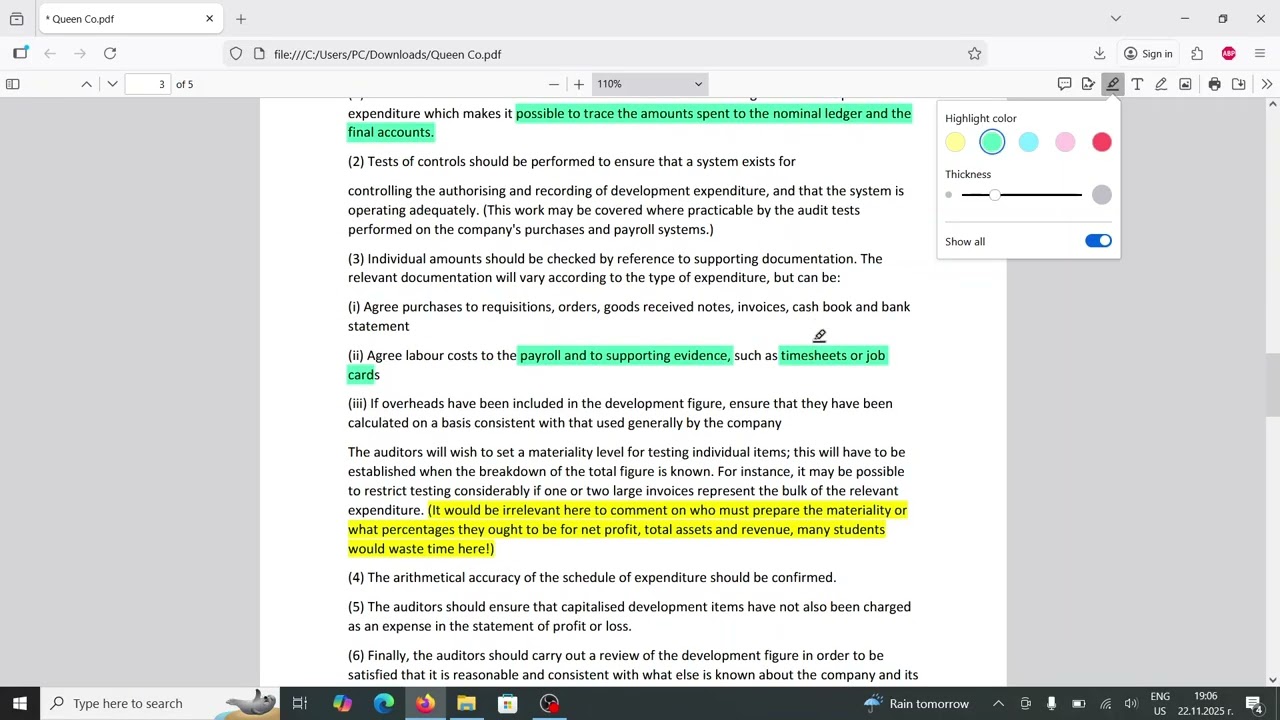
Task: Open the Windows Start menu
Action: tap(20, 703)
